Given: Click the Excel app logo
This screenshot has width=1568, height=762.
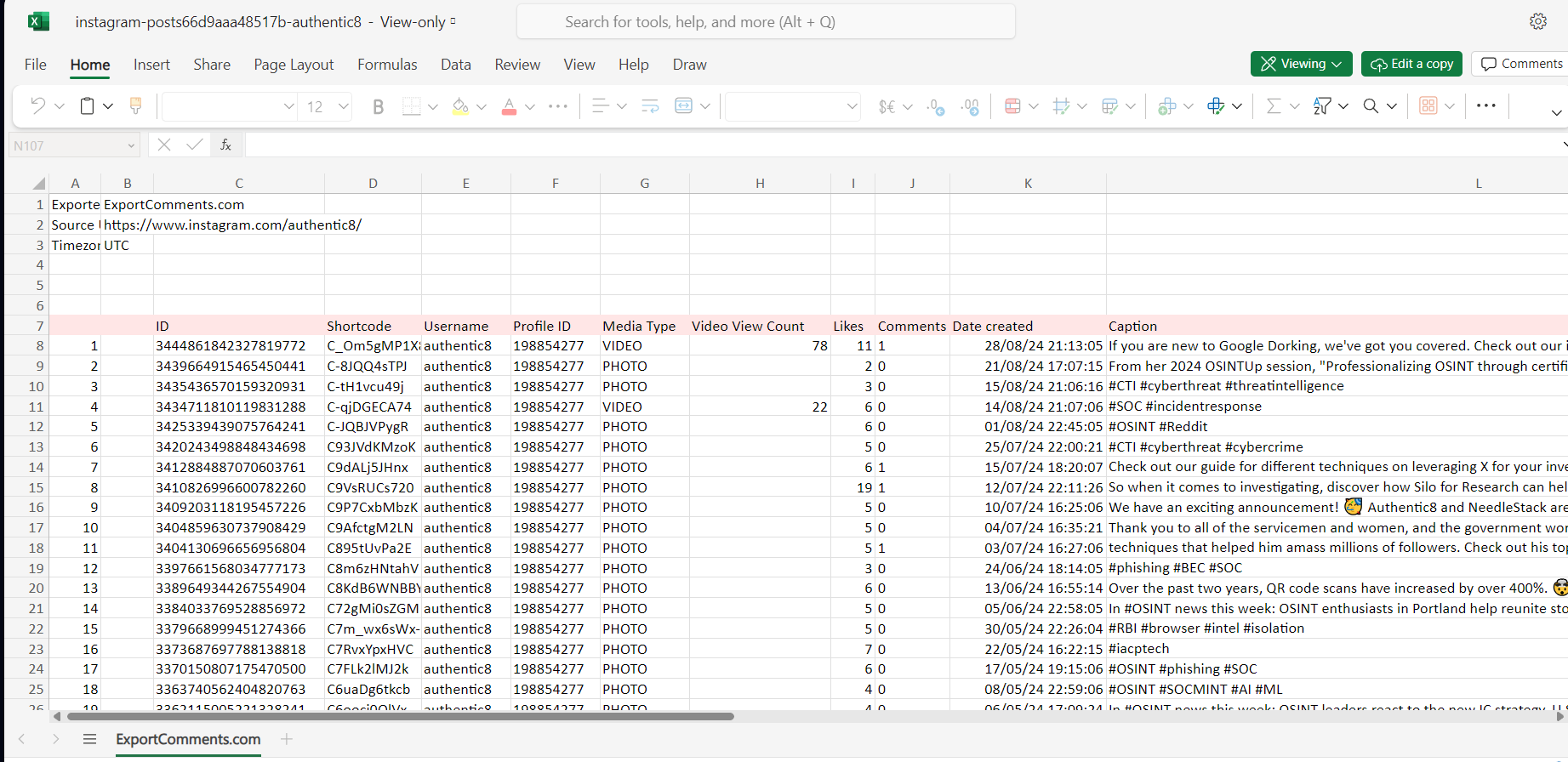Looking at the screenshot, I should (x=38, y=21).
